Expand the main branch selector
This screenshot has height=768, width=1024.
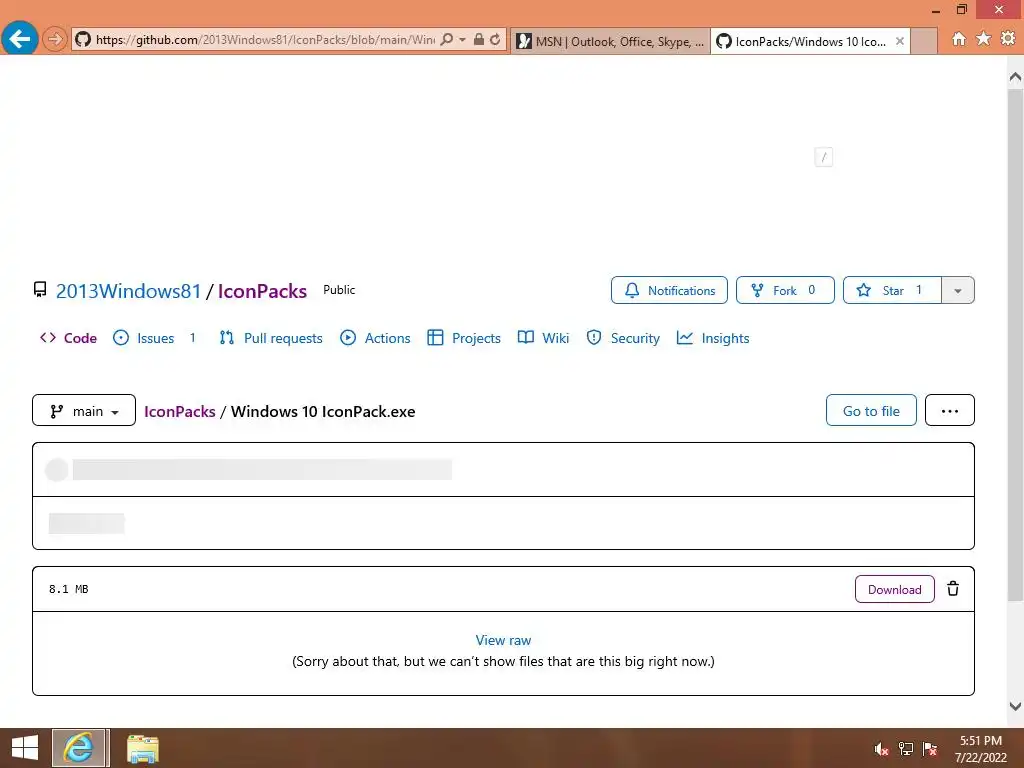click(84, 411)
